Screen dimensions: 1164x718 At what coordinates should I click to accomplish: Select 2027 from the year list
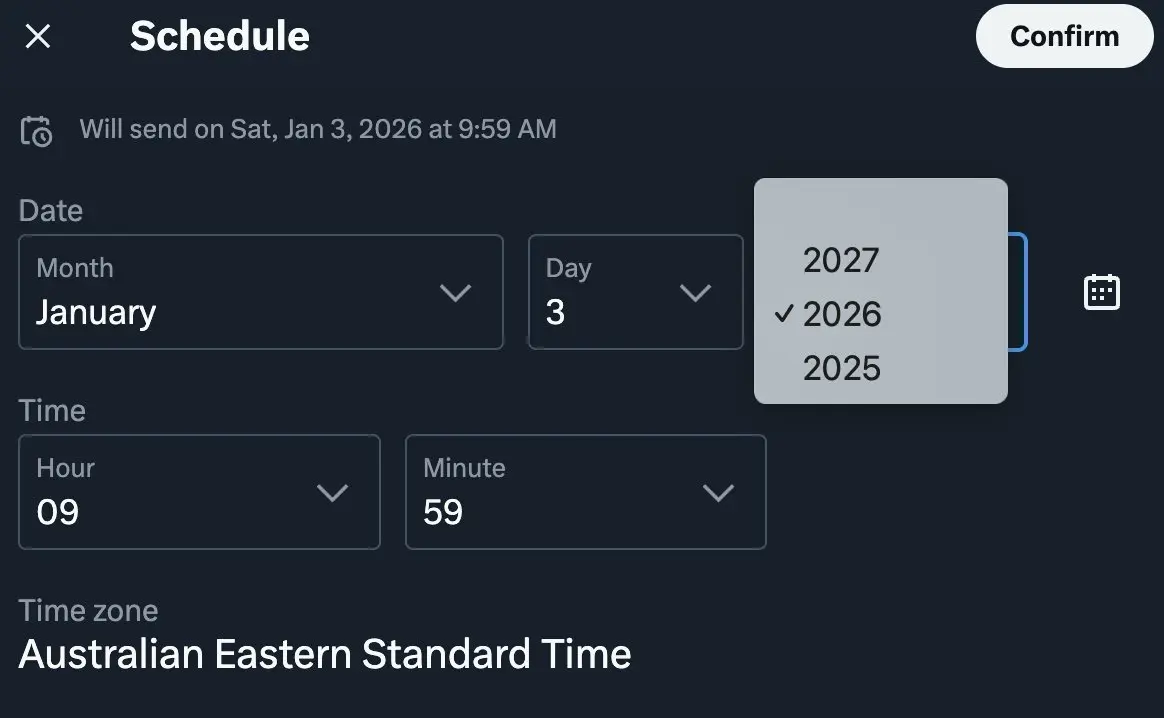(x=841, y=260)
